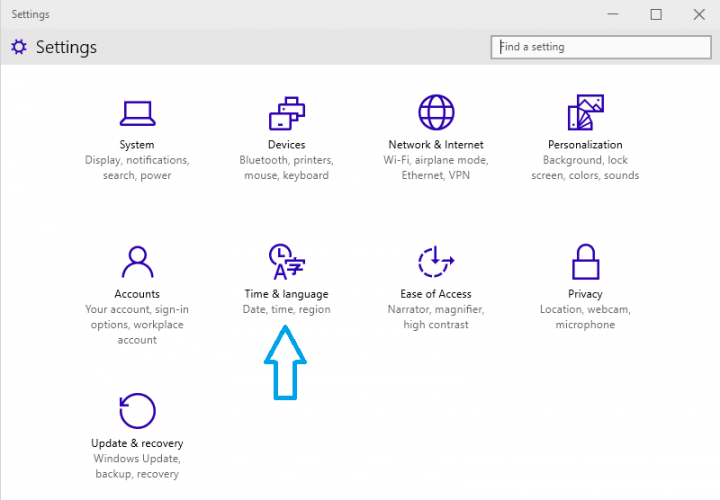This screenshot has height=500, width=720.
Task: Open System settings laptop icon
Action: (x=137, y=113)
